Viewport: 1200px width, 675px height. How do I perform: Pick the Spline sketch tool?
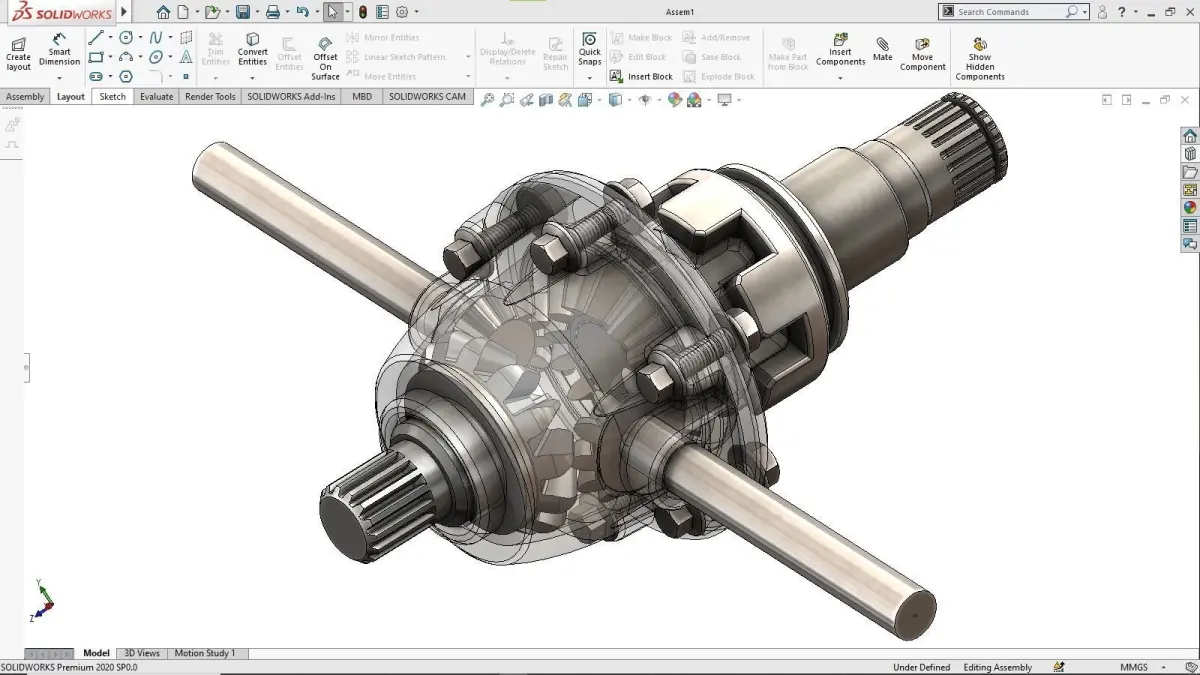pos(156,37)
